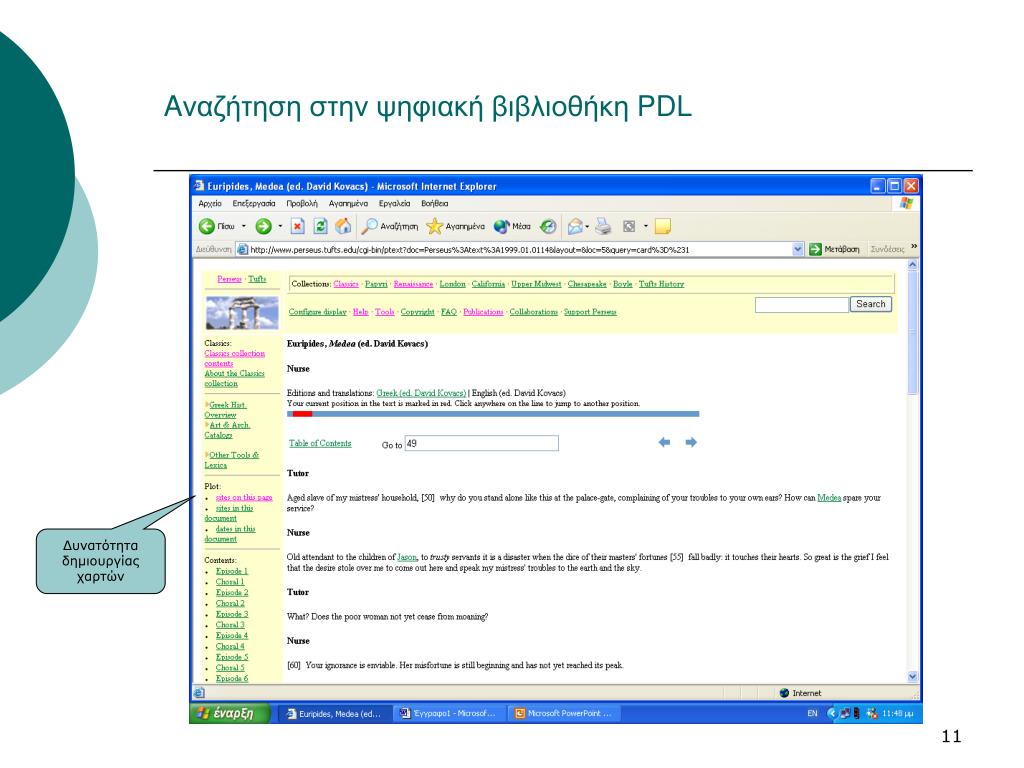1024x768 pixels.
Task: Open the Αγαπημένα menu in menu bar
Action: pyautogui.click(x=348, y=204)
